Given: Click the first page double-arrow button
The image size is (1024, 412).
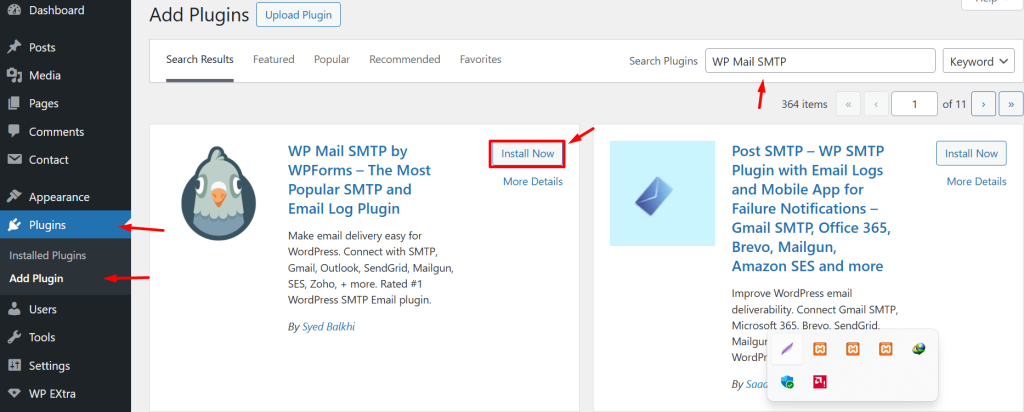Looking at the screenshot, I should [848, 104].
